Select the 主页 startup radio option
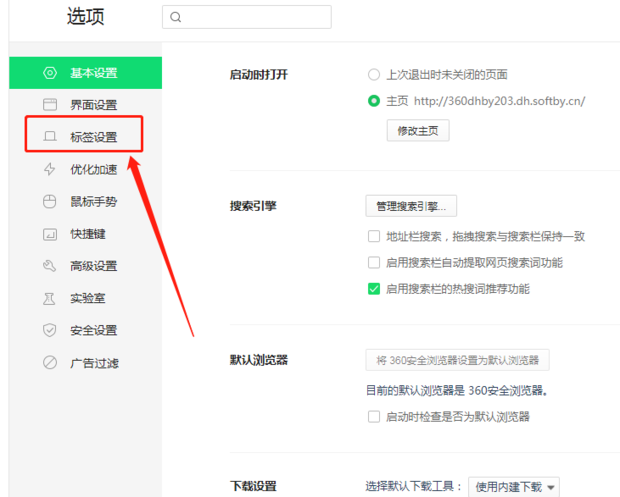Viewport: 620px width, 497px height. [x=374, y=101]
